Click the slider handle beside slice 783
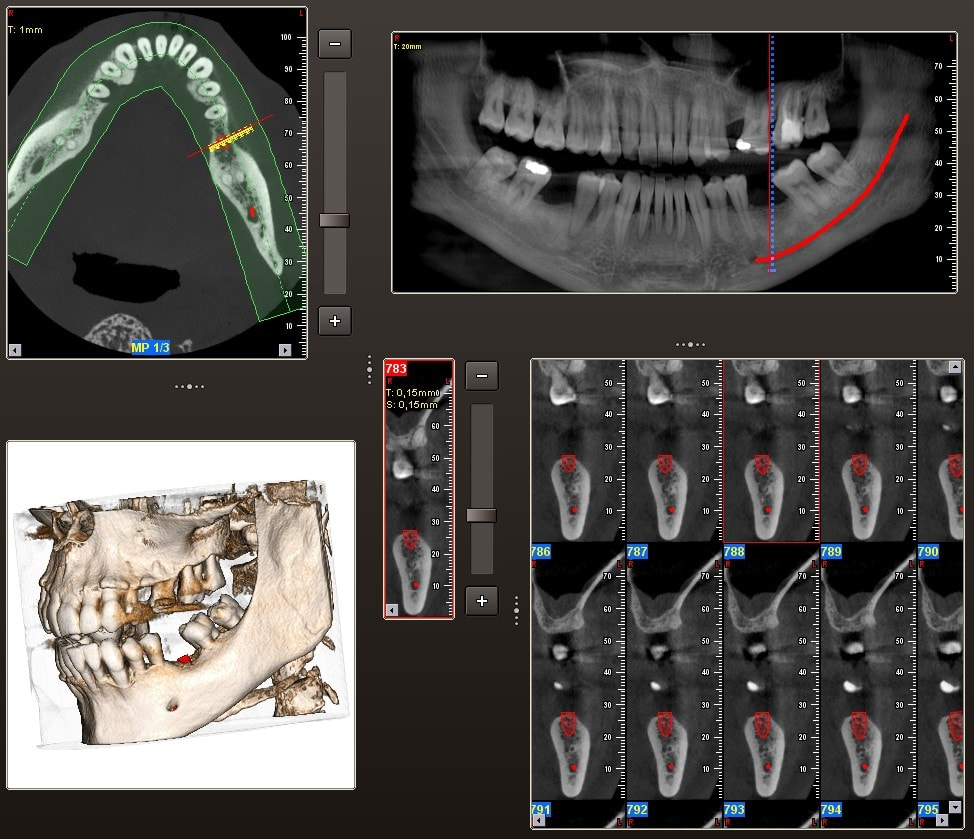 click(x=481, y=515)
